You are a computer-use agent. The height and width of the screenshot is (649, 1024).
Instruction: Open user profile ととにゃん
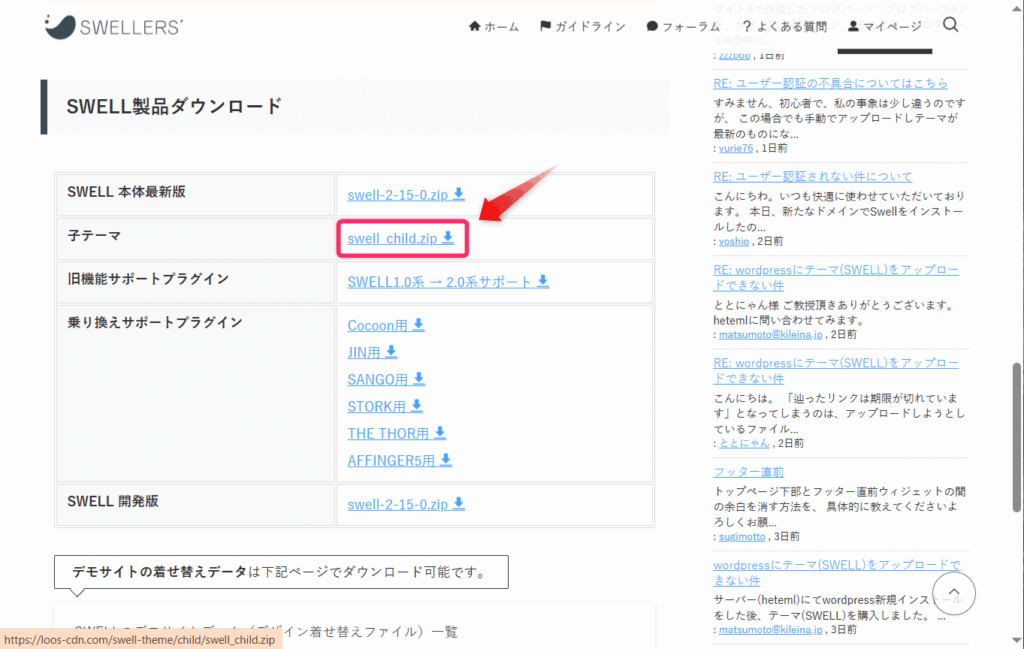click(x=744, y=443)
